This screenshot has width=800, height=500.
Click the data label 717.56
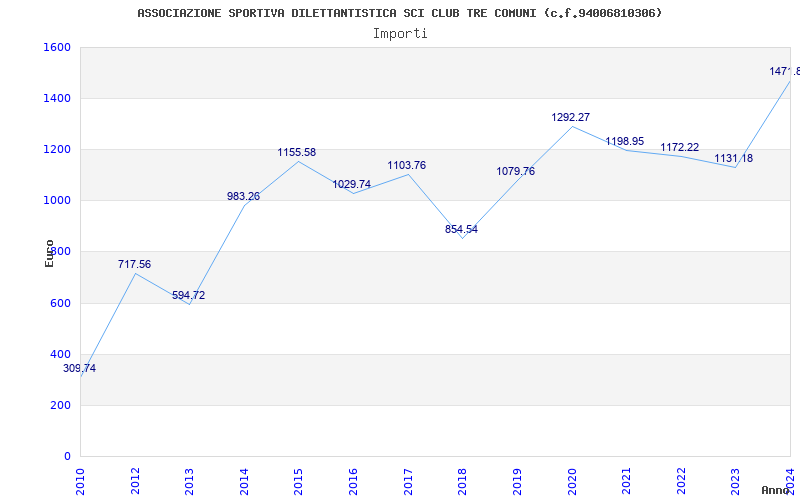point(134,264)
